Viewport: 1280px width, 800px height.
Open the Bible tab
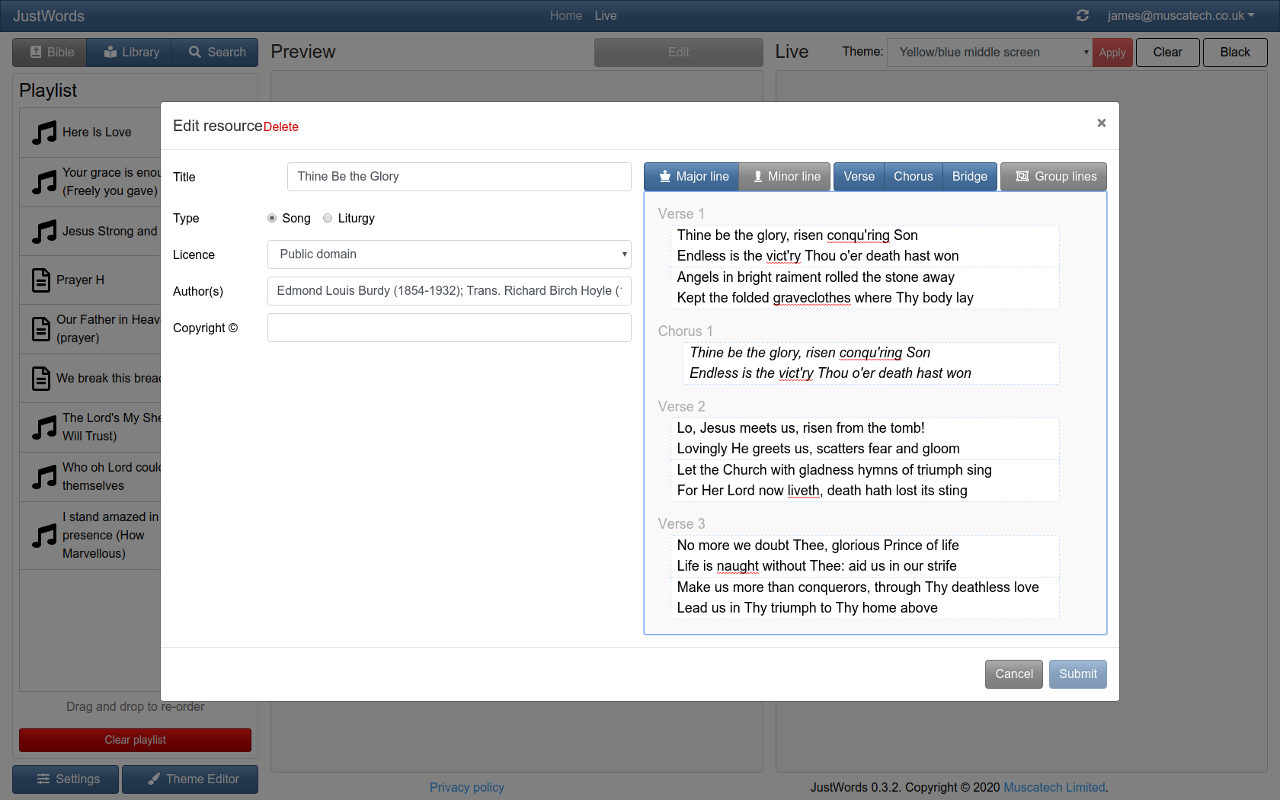[x=50, y=52]
